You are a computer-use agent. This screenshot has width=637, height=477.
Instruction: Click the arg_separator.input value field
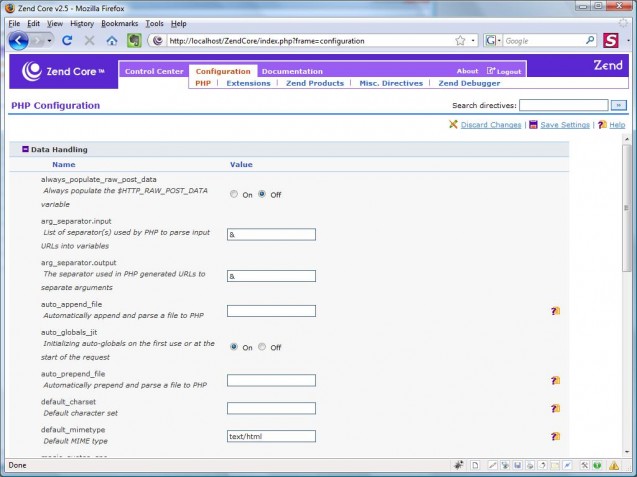271,234
